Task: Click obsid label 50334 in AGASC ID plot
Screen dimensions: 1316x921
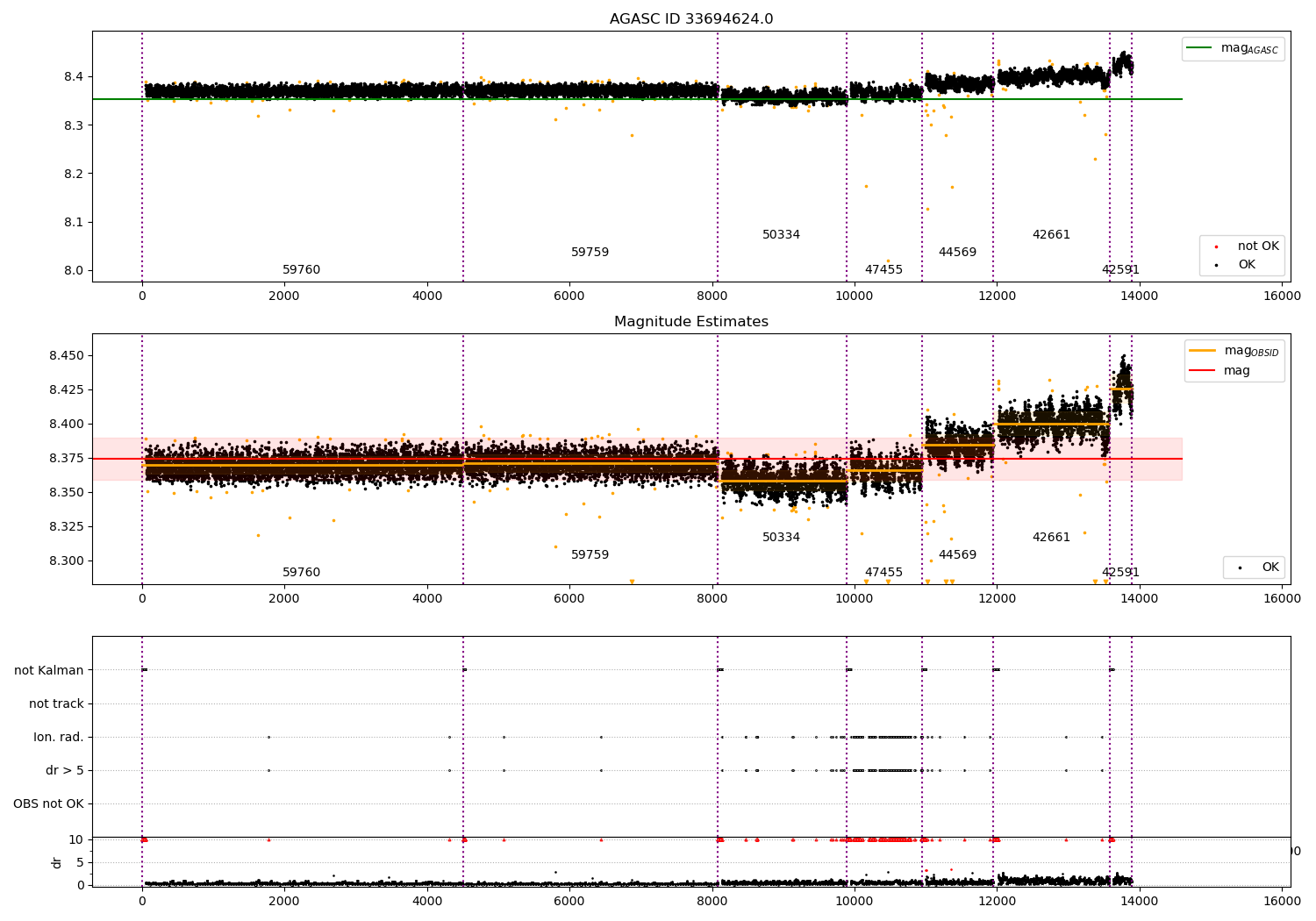Action: tap(781, 235)
